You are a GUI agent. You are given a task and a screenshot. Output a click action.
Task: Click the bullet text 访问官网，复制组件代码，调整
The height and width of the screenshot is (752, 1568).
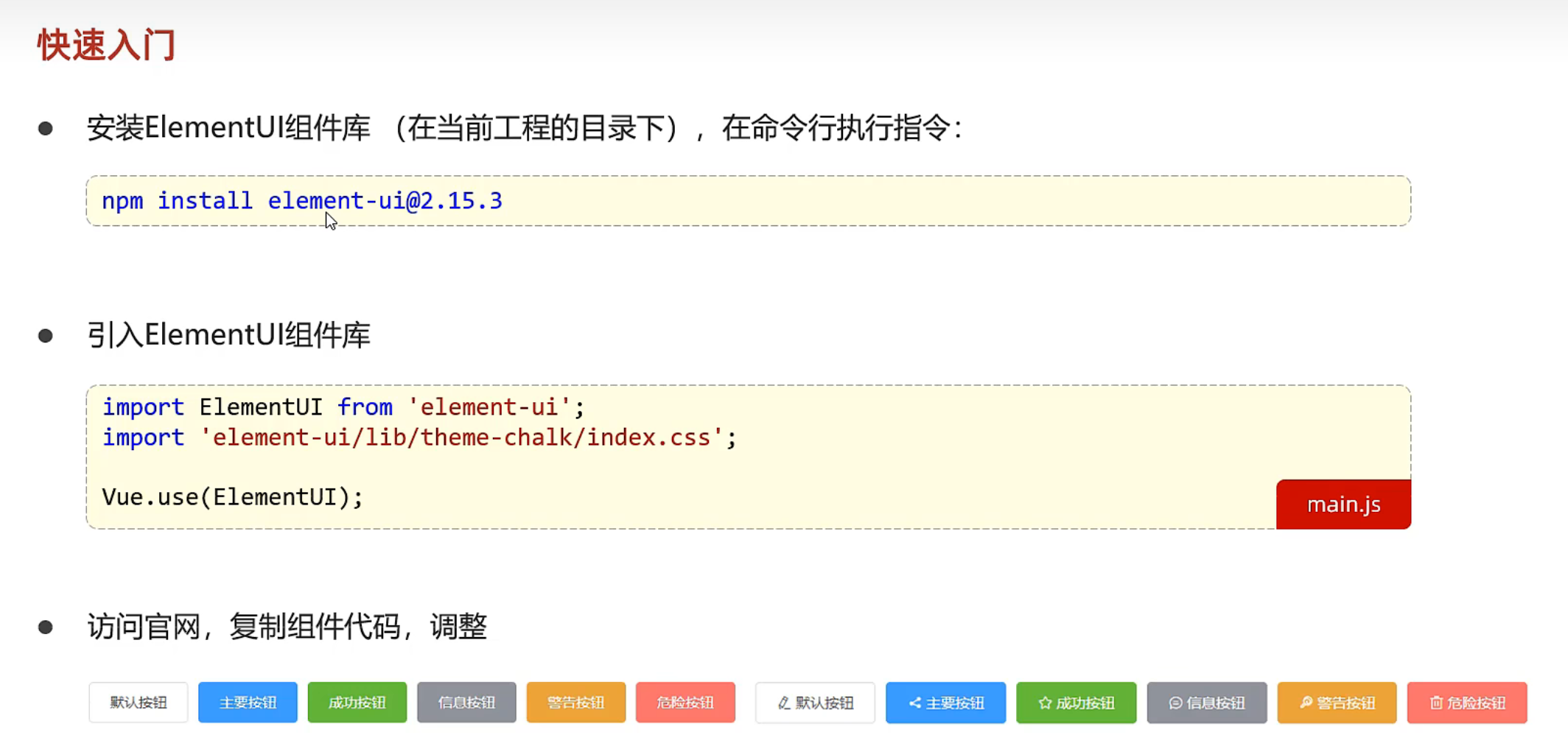pos(287,627)
